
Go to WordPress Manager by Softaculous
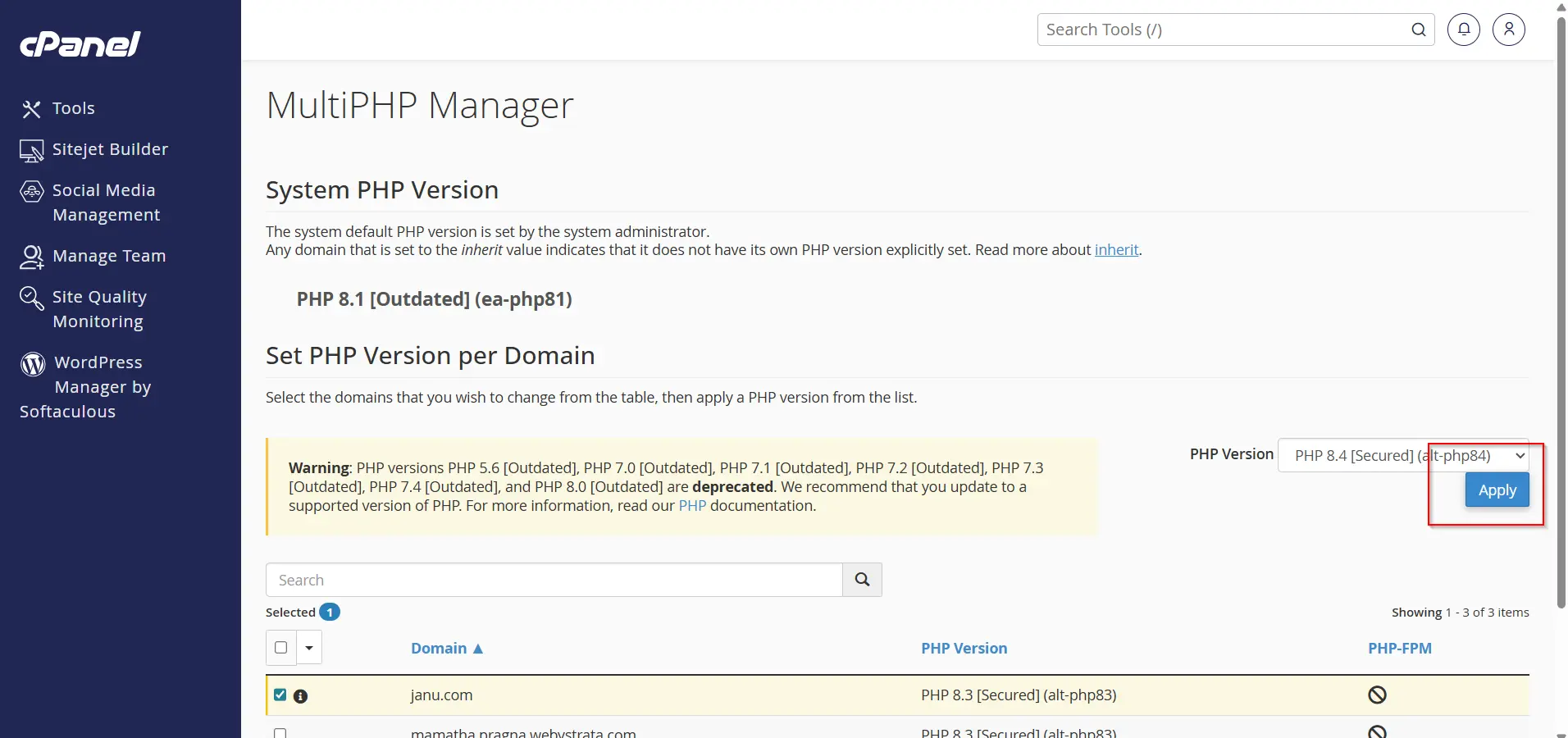86,387
